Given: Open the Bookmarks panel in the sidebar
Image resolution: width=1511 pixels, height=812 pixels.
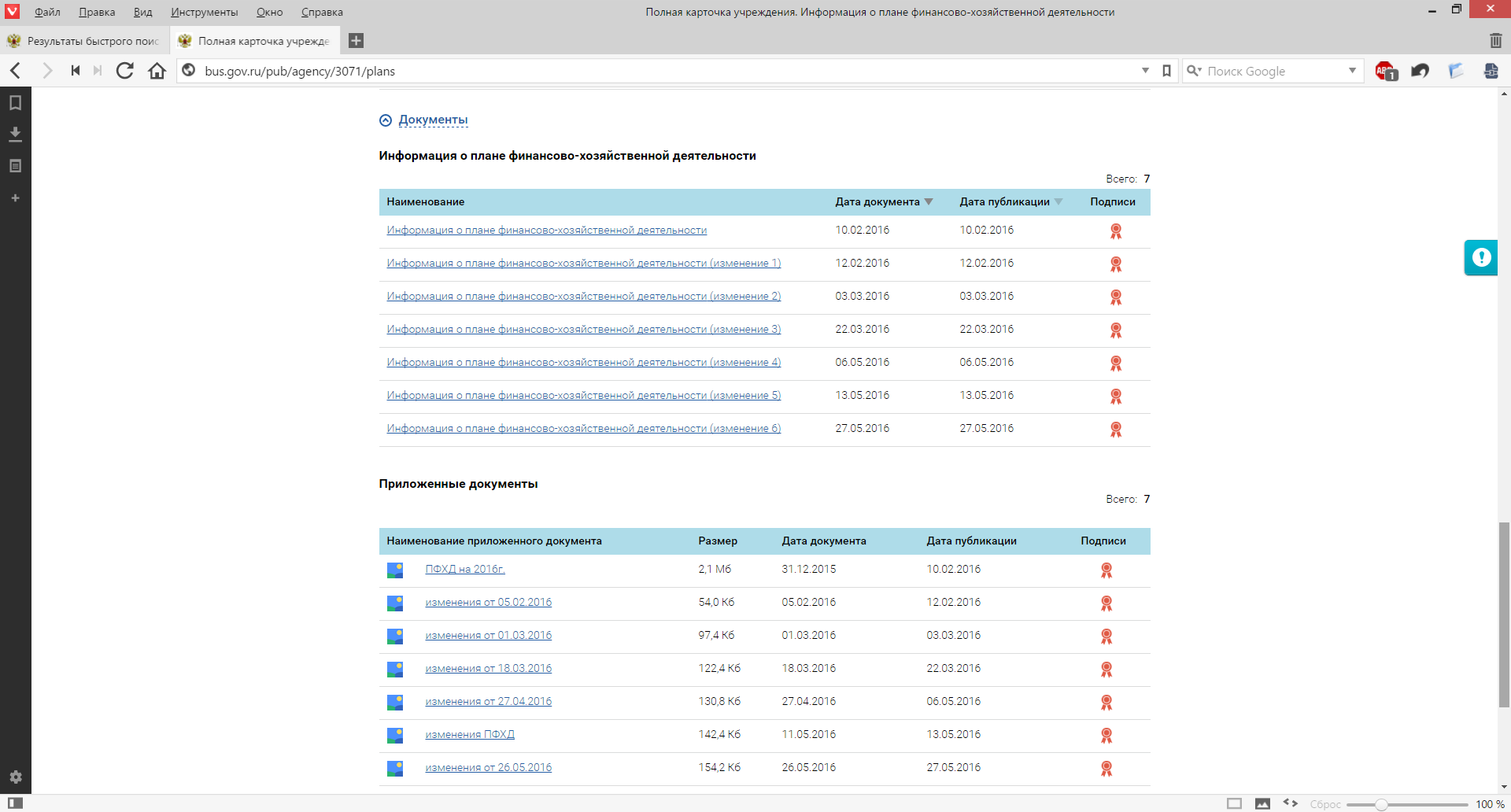Looking at the screenshot, I should (x=15, y=102).
